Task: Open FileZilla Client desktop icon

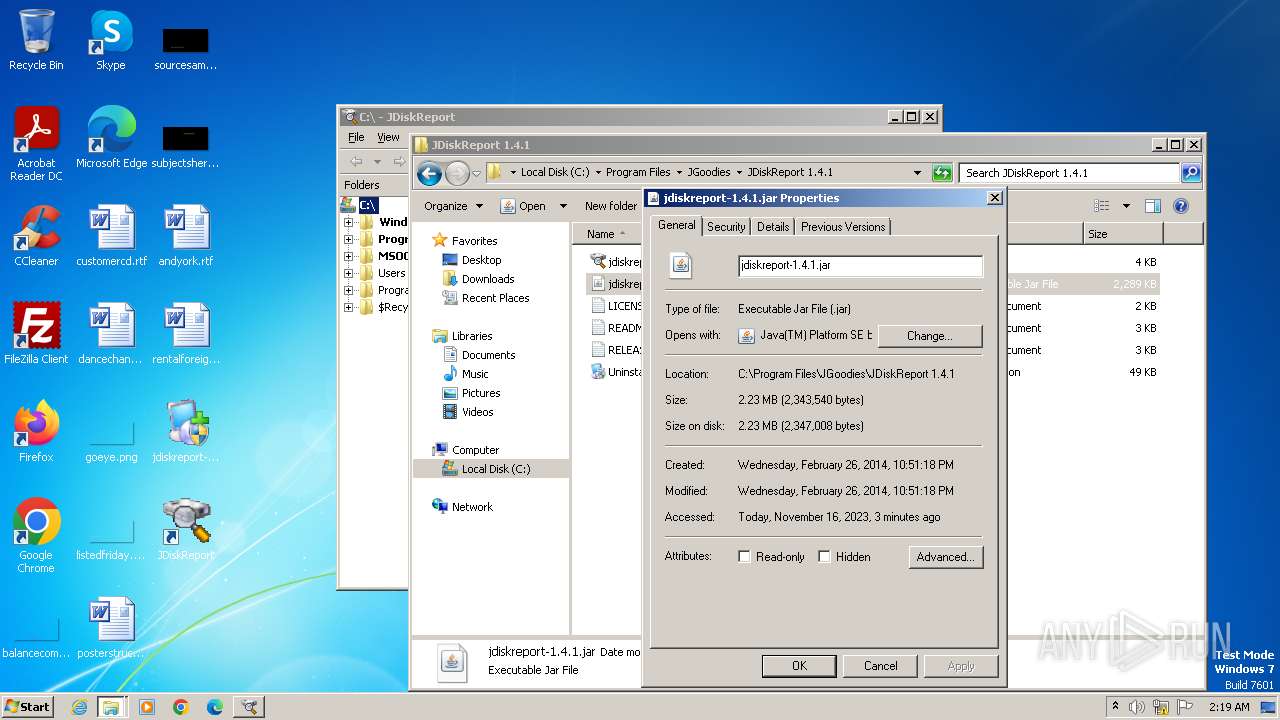Action: pyautogui.click(x=36, y=333)
